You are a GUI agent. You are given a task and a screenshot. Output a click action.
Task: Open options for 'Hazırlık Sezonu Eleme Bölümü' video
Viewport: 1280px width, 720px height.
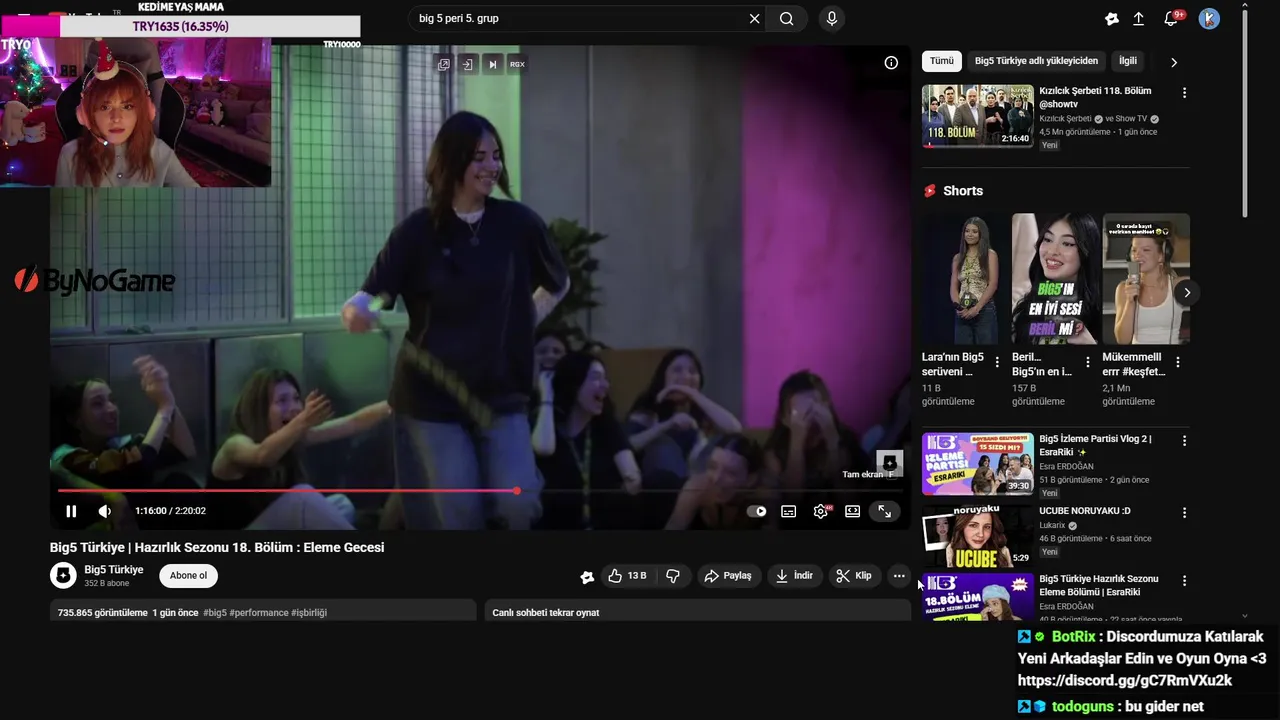tap(1185, 580)
